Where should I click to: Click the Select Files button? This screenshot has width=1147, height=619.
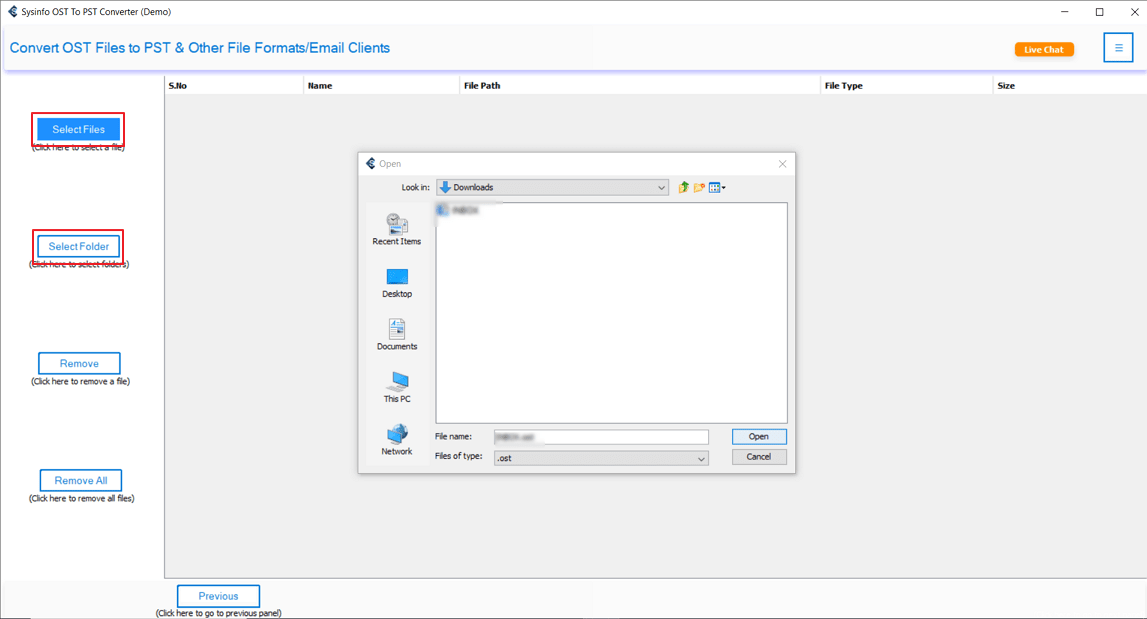tap(78, 130)
